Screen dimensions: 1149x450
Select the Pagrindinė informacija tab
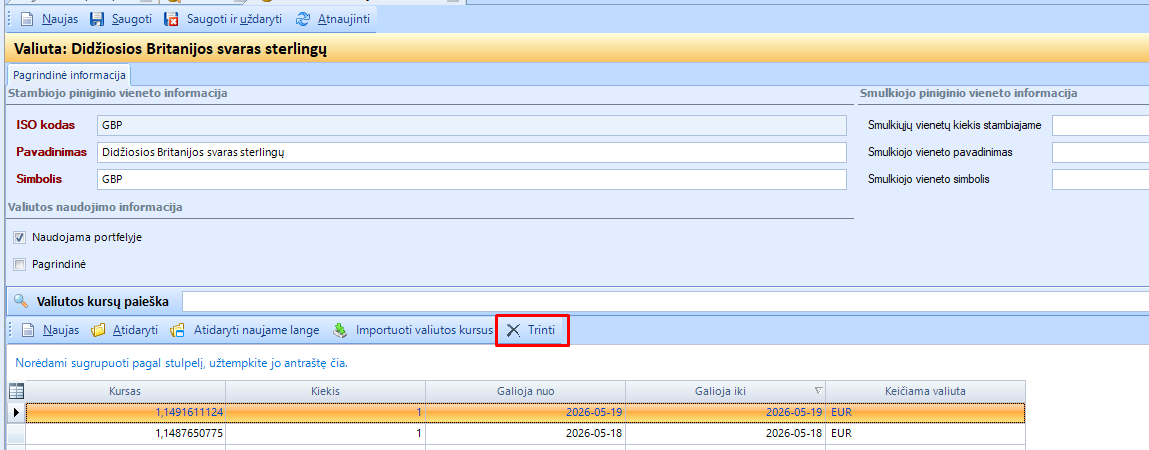point(70,75)
